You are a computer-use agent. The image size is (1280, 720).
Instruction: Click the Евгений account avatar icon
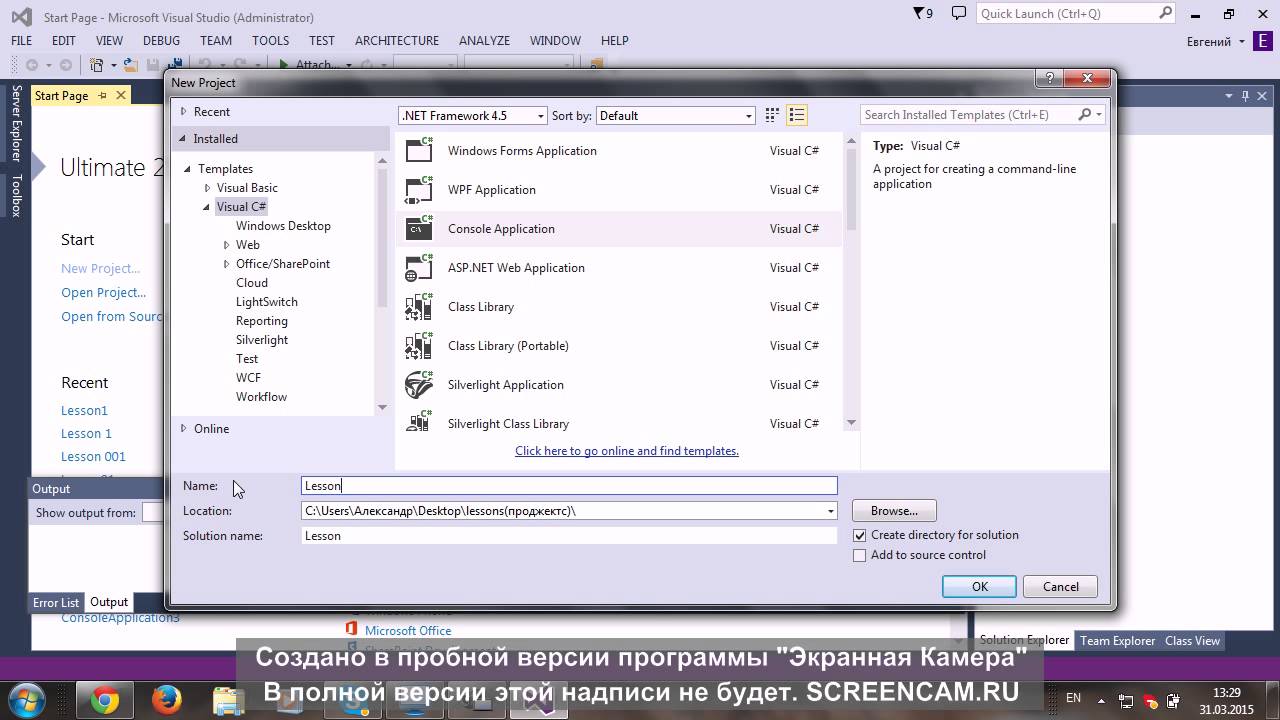coord(1263,41)
